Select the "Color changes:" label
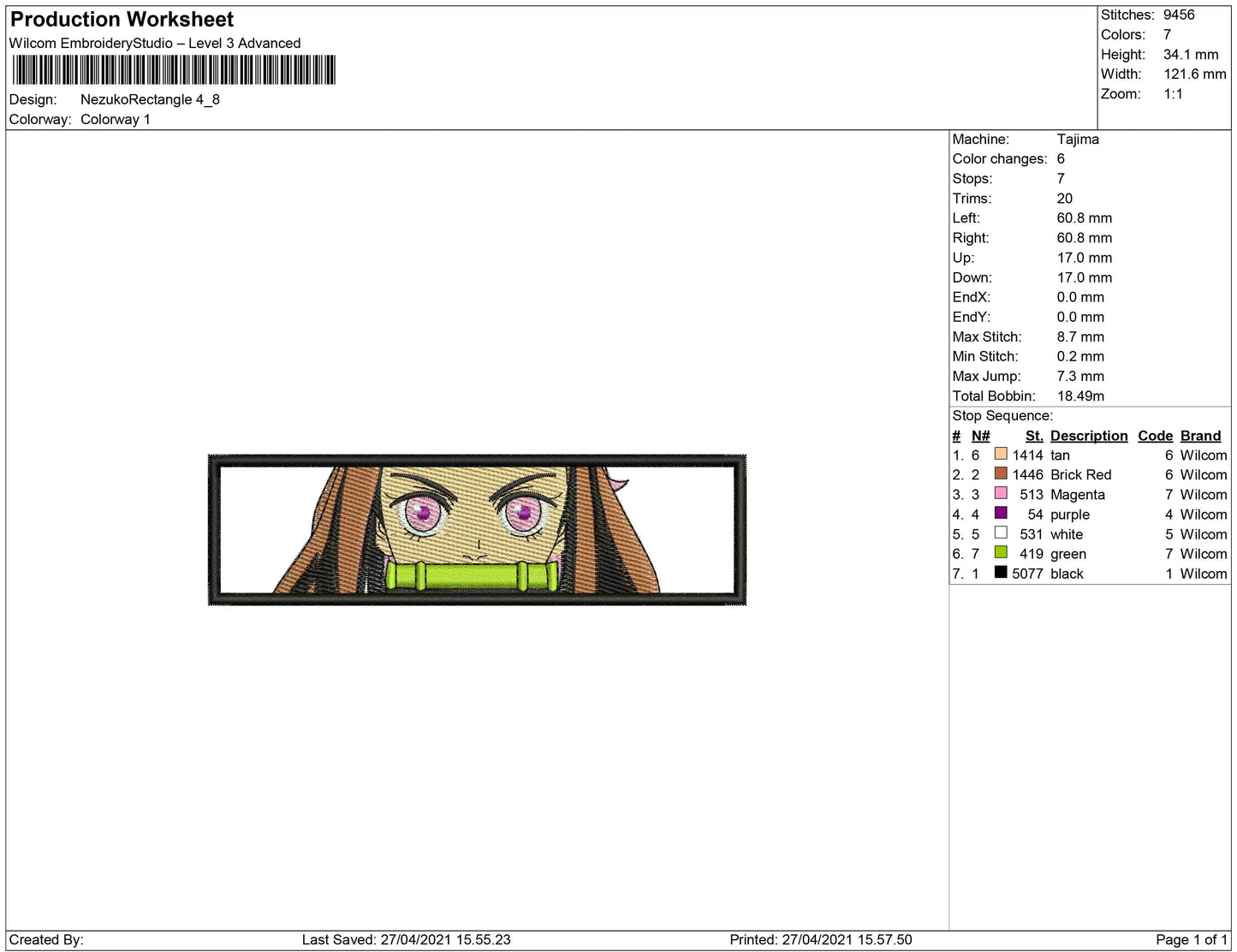The image size is (1237, 952). pos(1000,158)
